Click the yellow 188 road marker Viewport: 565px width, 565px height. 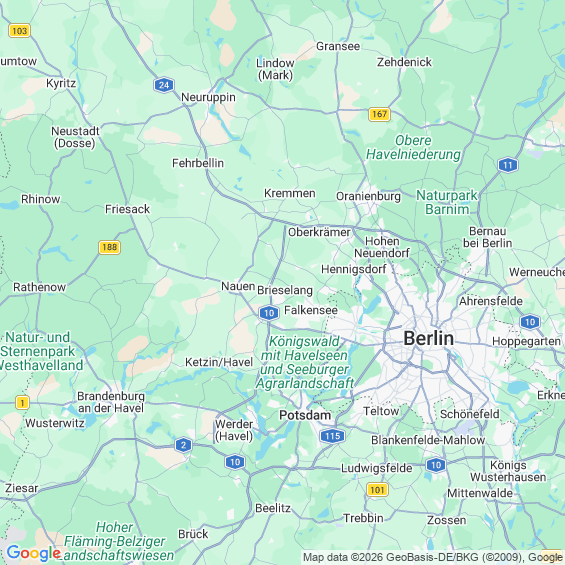pos(109,247)
